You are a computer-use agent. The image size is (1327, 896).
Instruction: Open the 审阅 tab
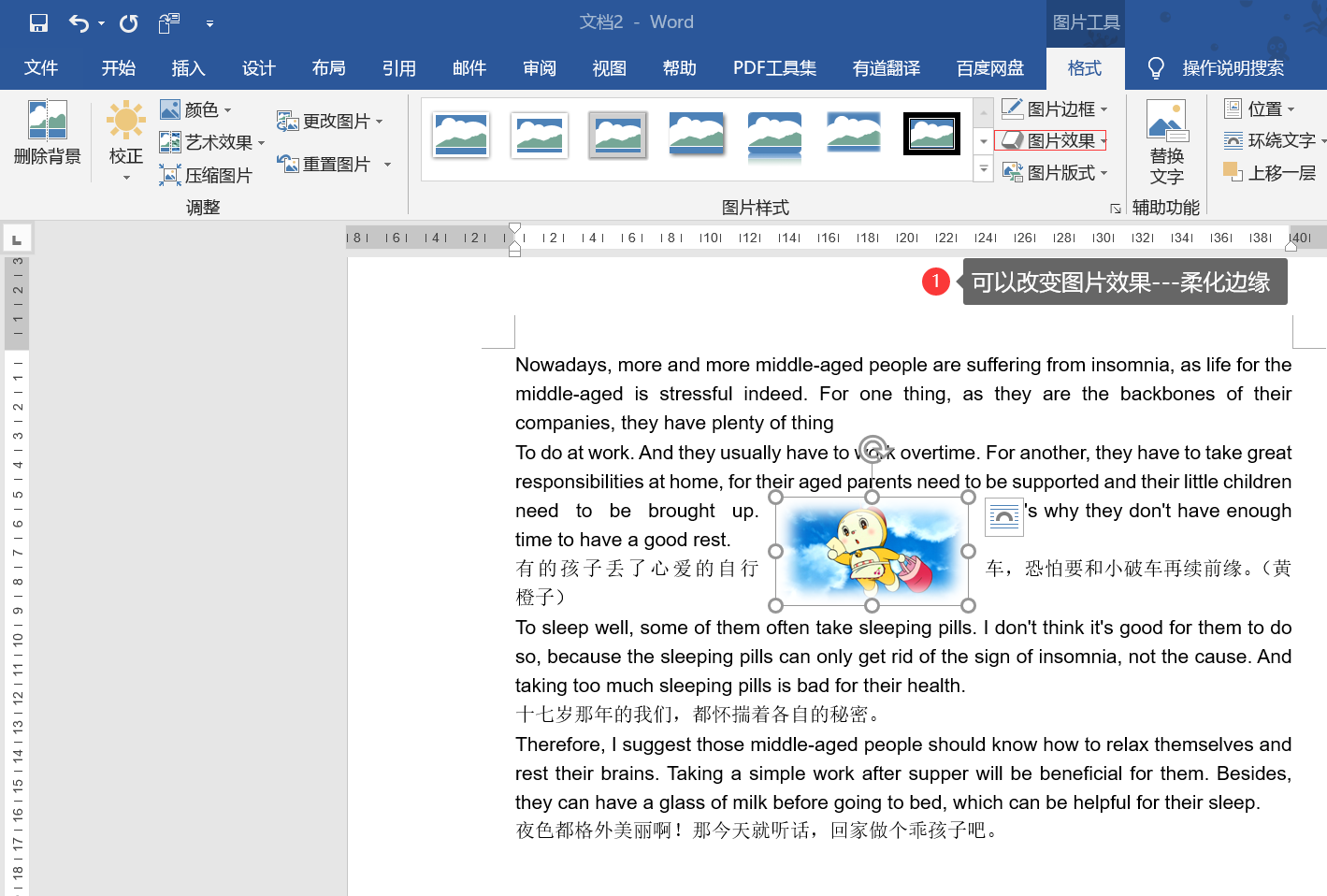(x=540, y=68)
